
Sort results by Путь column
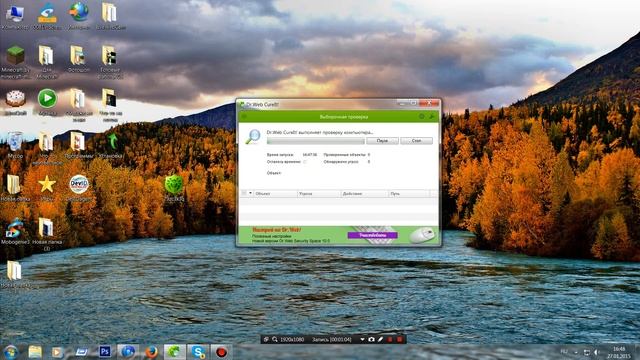tap(409, 193)
